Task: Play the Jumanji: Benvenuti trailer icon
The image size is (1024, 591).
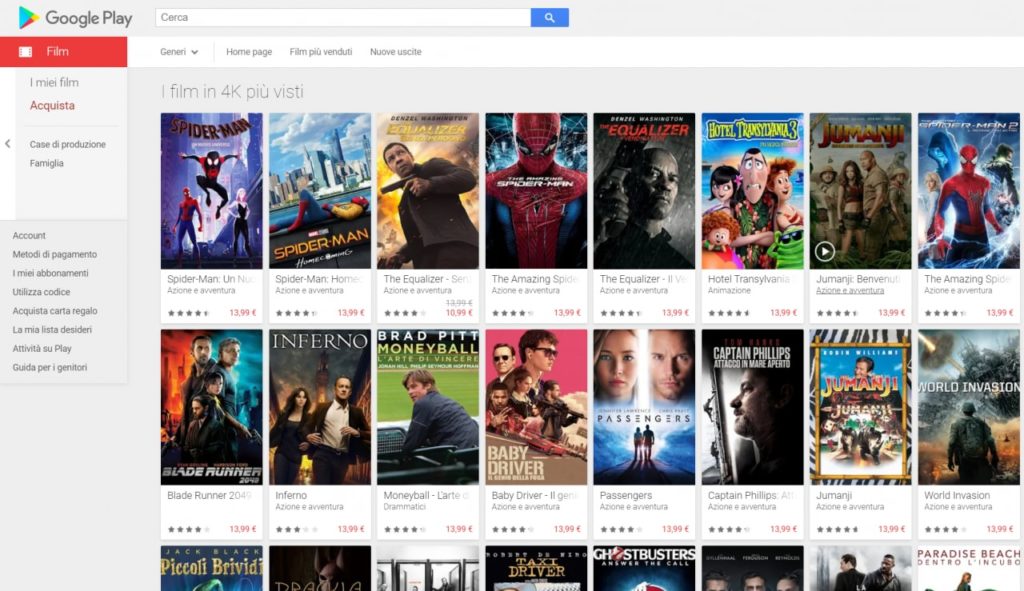Action: coord(825,251)
